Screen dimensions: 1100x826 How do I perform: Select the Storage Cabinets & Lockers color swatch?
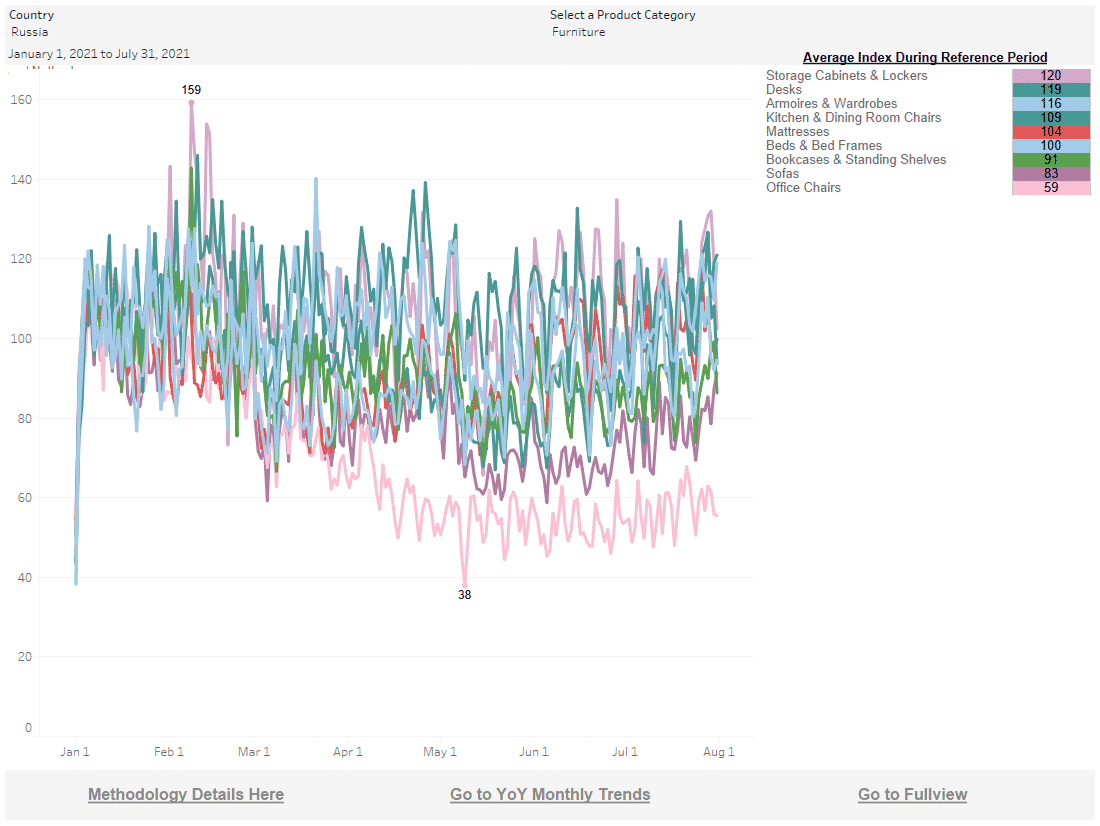(x=1050, y=76)
